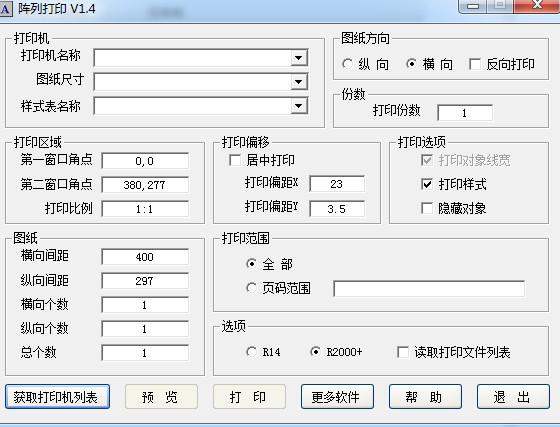Screen dimensions: 560x427
Task: Click the 第一窗口角点 field showing 0,0
Action: click(x=145, y=161)
